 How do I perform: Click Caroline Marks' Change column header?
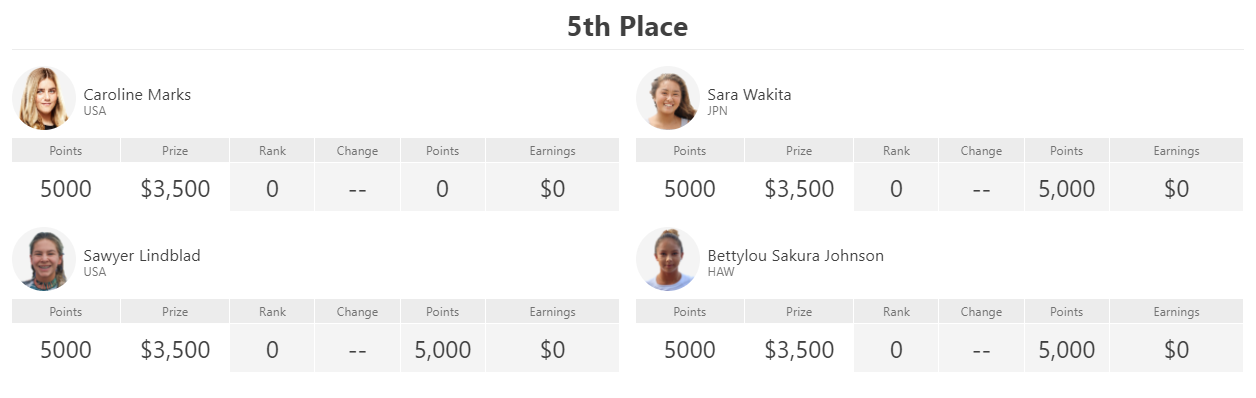[x=357, y=151]
